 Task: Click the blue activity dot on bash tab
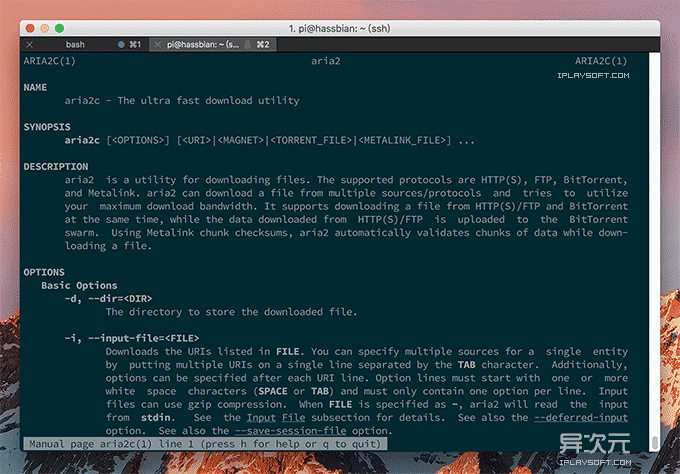point(121,44)
